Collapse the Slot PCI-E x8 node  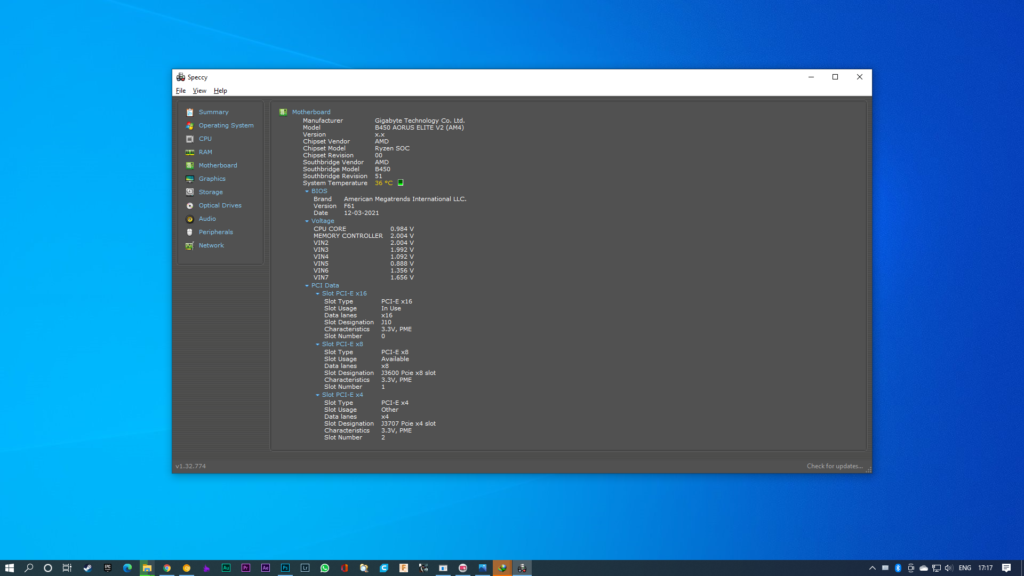click(x=318, y=344)
